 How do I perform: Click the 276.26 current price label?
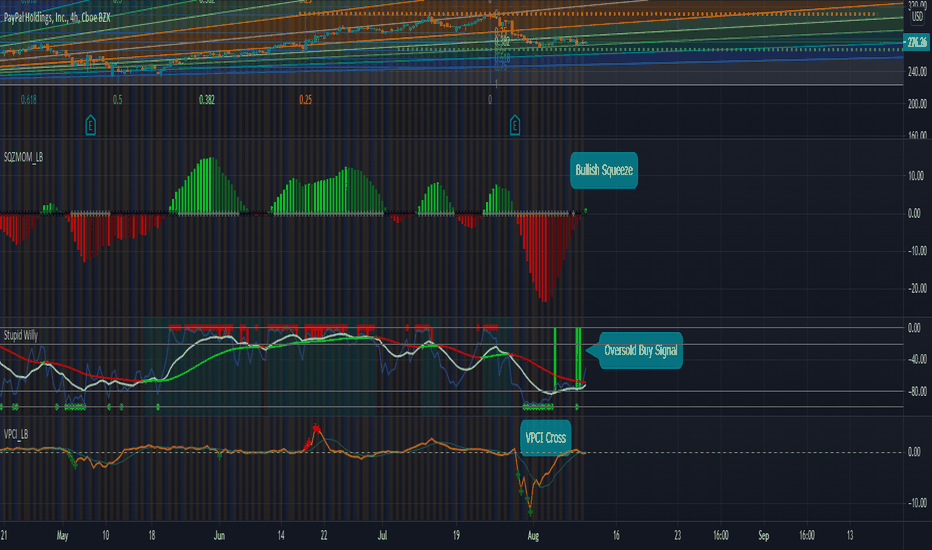[916, 42]
